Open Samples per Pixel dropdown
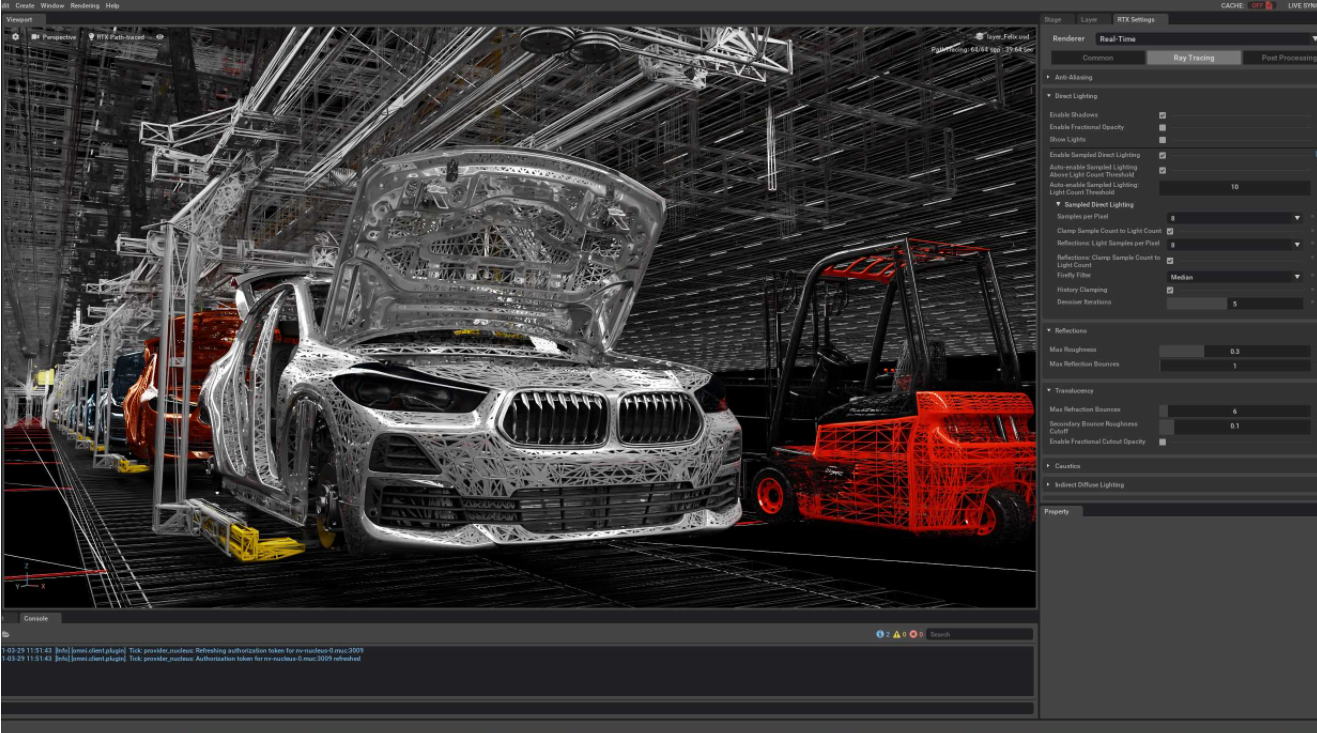The height and width of the screenshot is (733, 1317). click(x=1235, y=217)
